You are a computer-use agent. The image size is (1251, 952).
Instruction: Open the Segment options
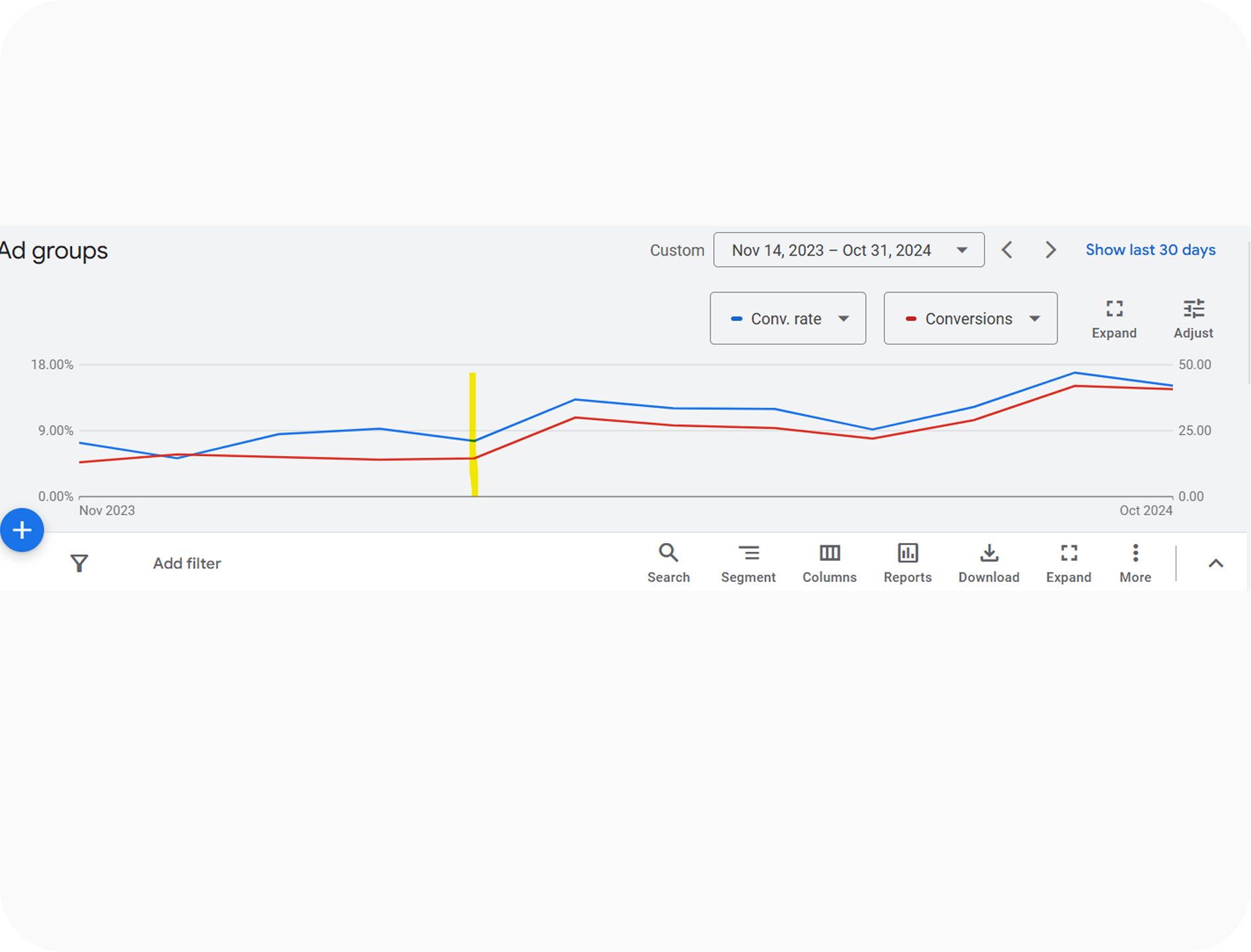(x=748, y=563)
